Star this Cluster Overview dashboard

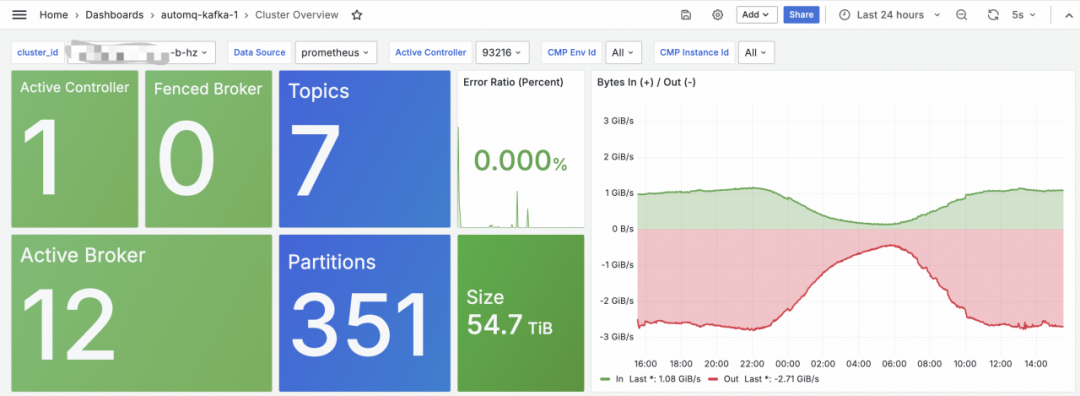click(x=357, y=15)
